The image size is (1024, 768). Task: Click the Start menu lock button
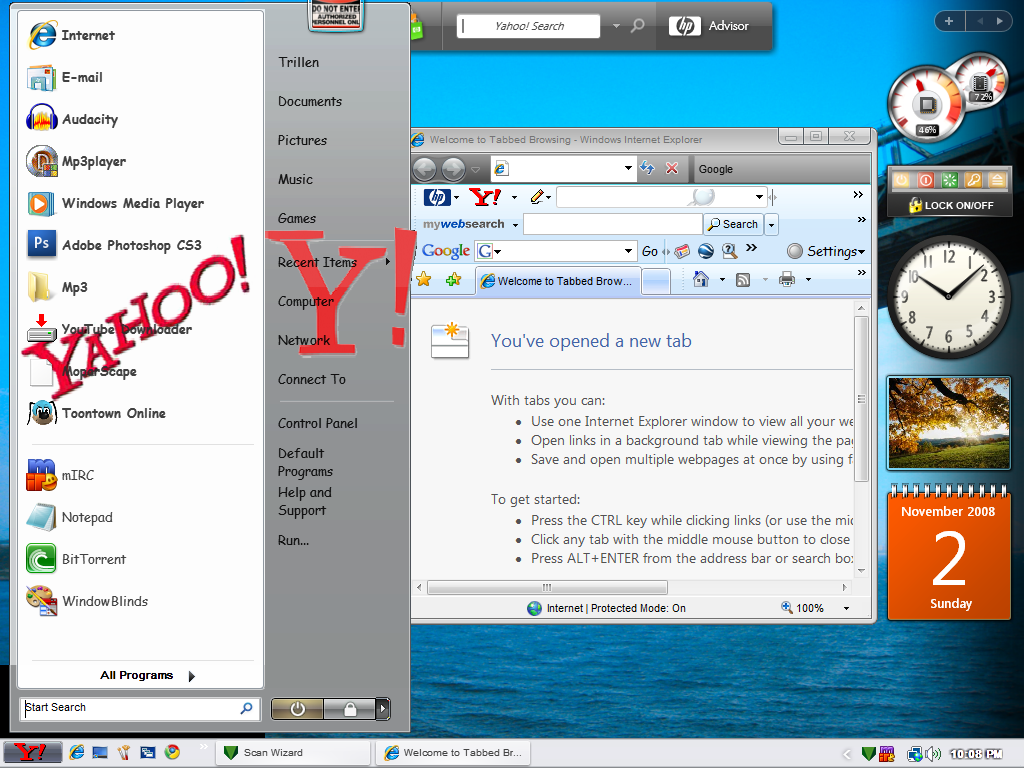[349, 709]
